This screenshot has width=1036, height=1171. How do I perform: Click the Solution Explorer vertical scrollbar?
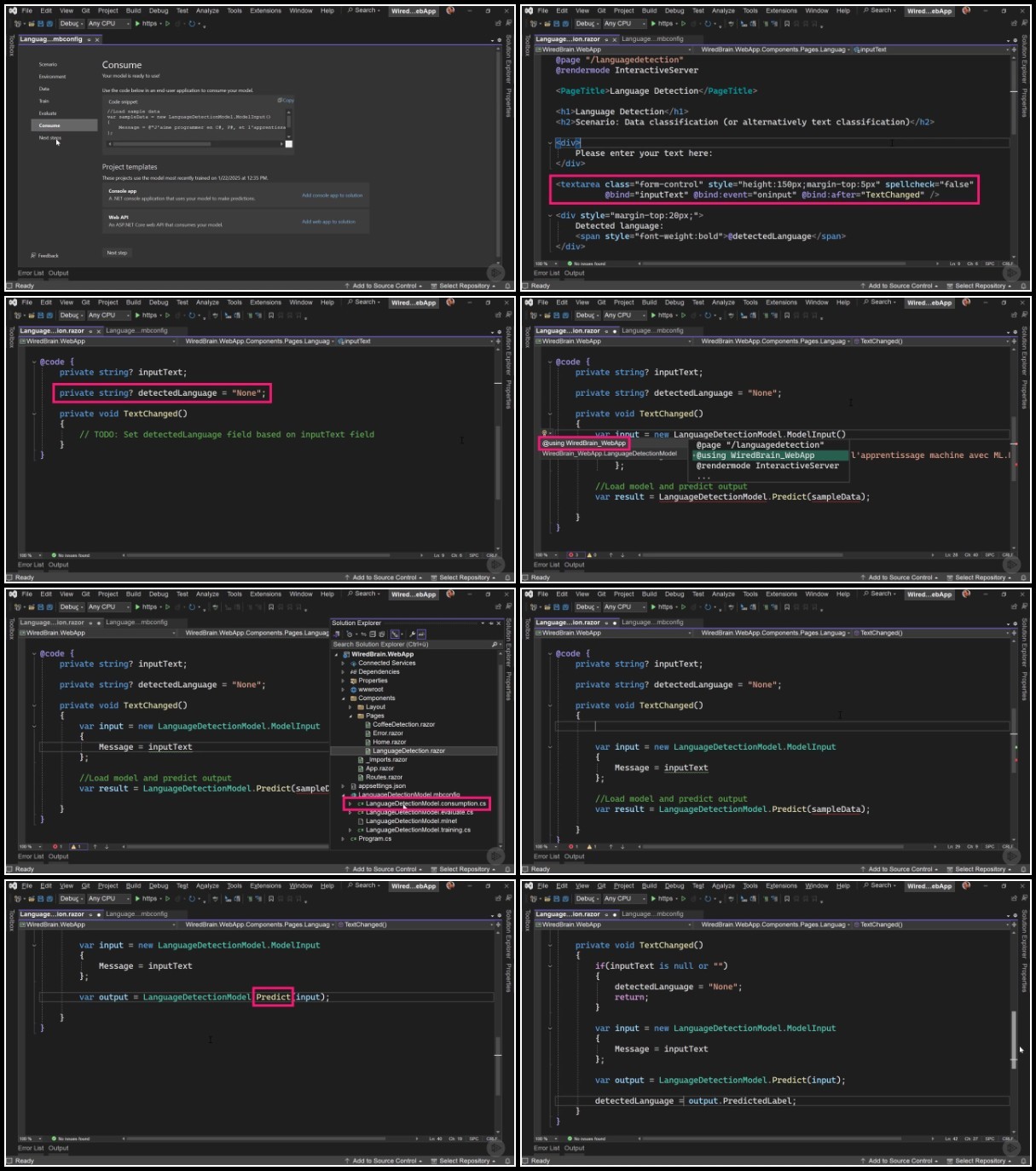(x=501, y=751)
